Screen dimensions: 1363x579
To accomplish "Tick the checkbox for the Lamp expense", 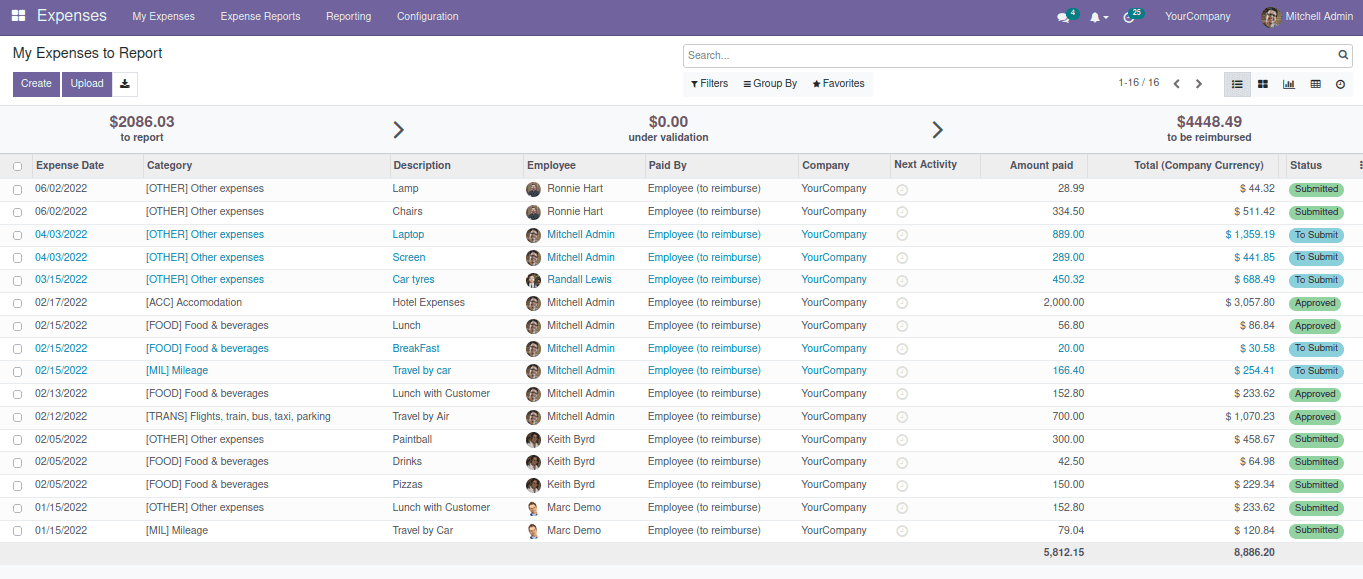I will (x=17, y=189).
